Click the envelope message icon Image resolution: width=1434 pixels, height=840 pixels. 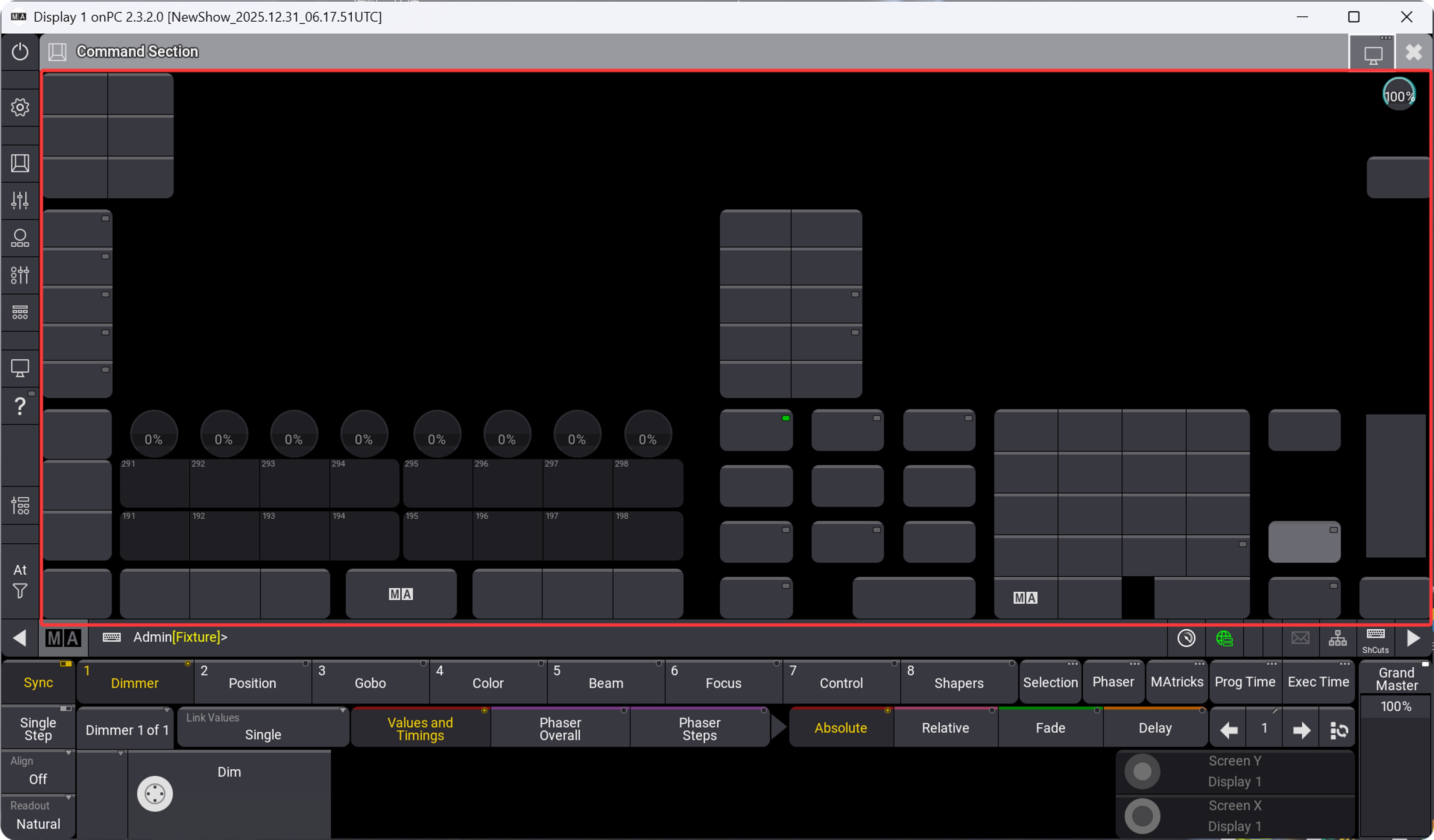[1300, 638]
